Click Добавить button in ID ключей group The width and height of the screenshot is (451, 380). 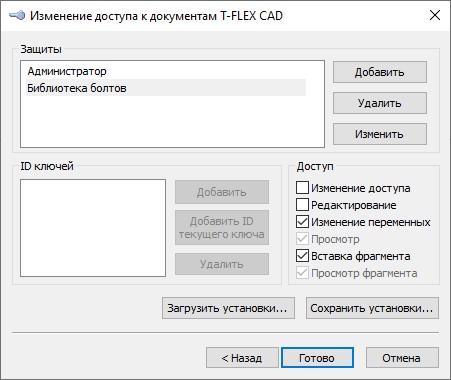click(222, 192)
